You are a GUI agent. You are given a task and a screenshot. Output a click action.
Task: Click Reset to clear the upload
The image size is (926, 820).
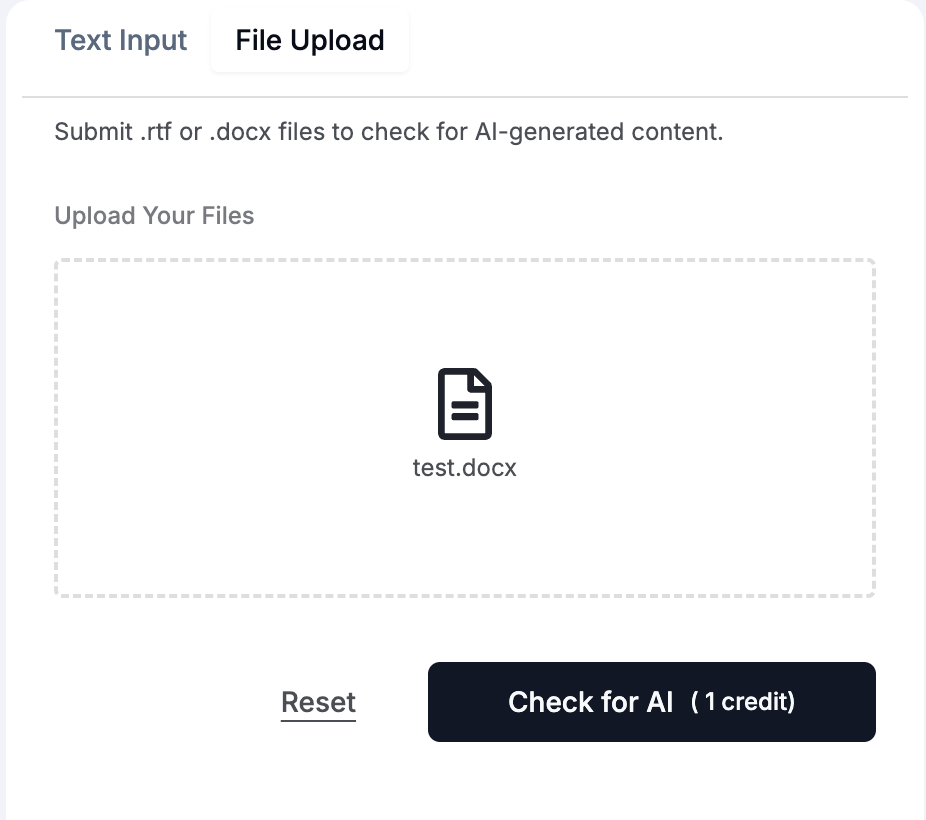317,702
